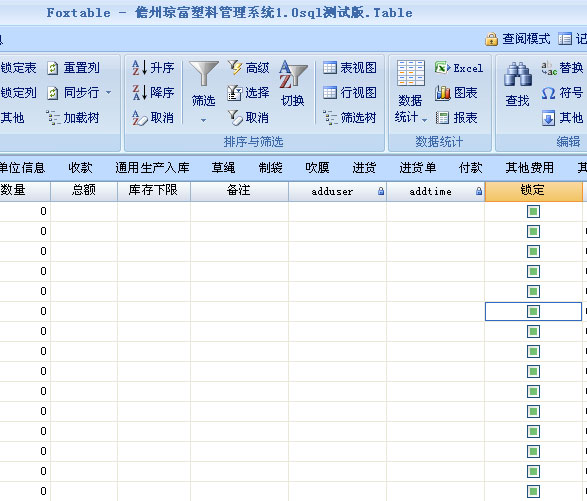Click the 查阅模式 button
The width and height of the screenshot is (587, 501).
coord(518,39)
